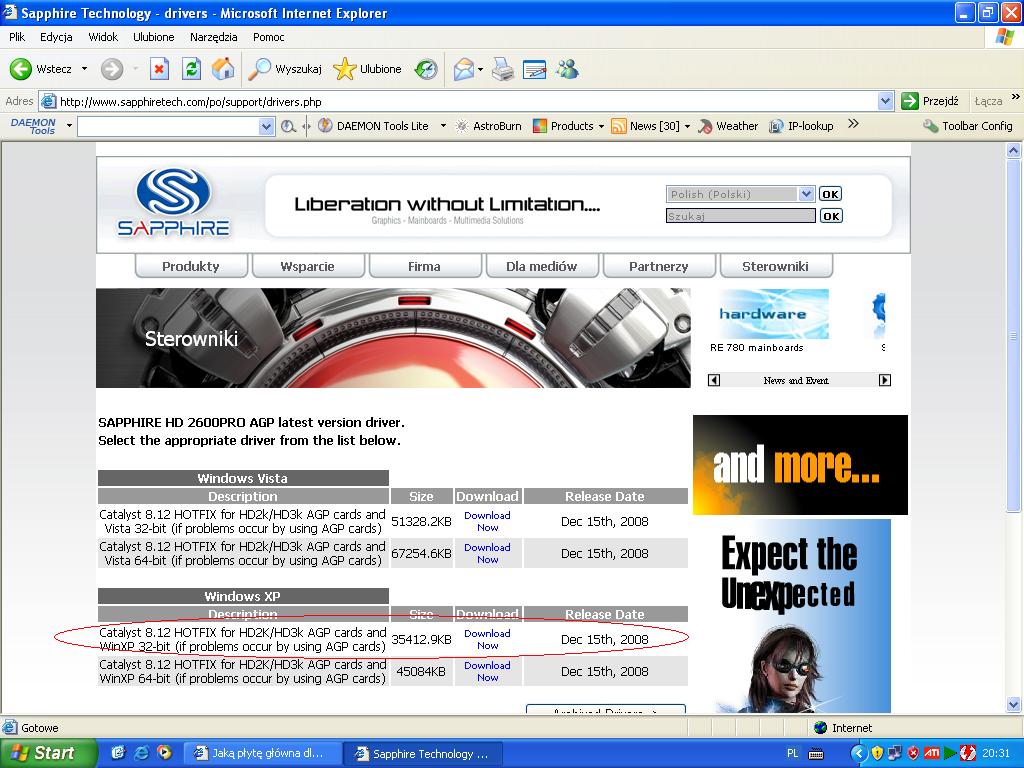Screen dimensions: 1024x768
Task: Expand back button history dropdown arrow
Action: (x=84, y=69)
